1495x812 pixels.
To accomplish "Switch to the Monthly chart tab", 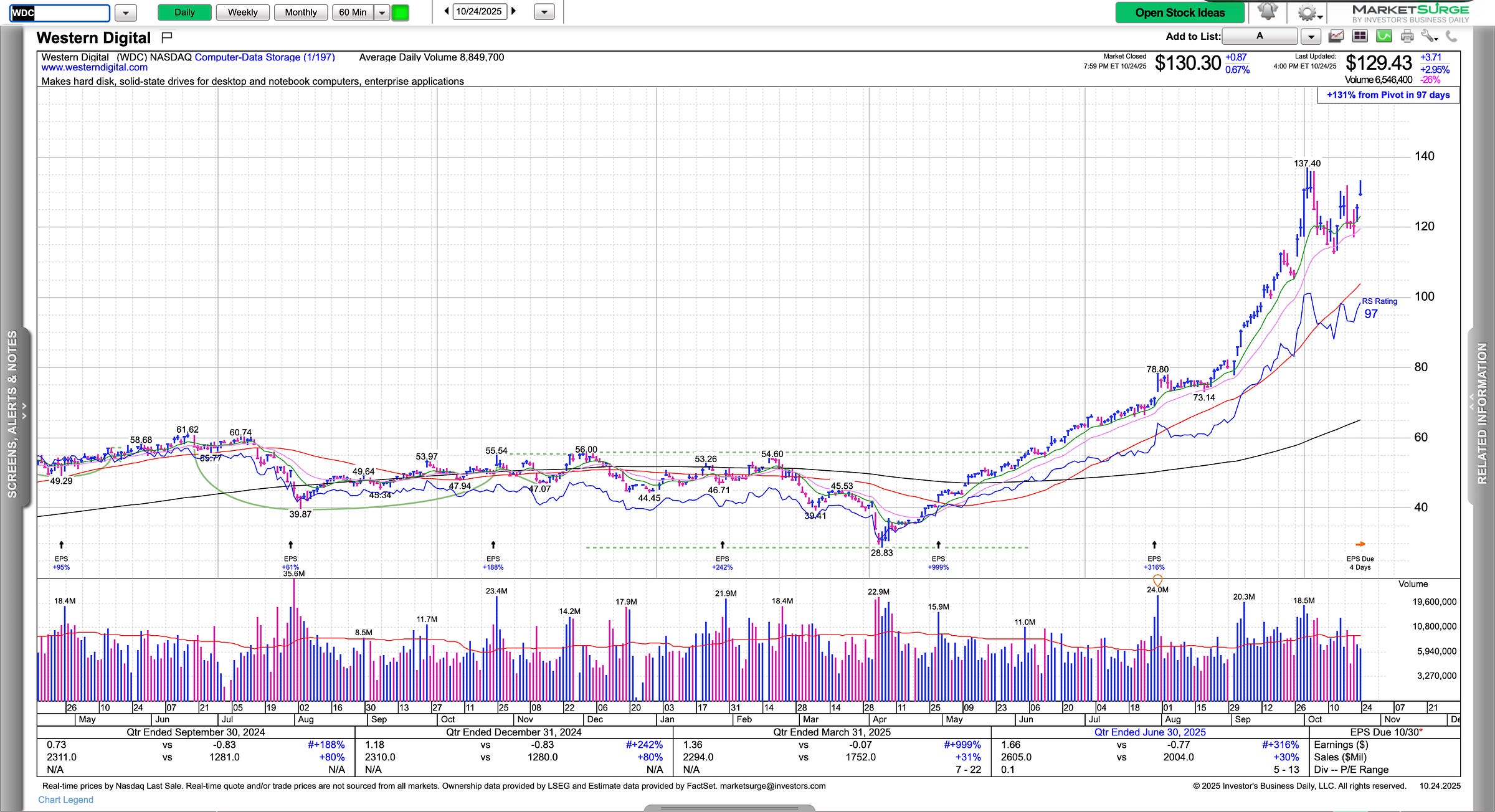I will click(300, 12).
